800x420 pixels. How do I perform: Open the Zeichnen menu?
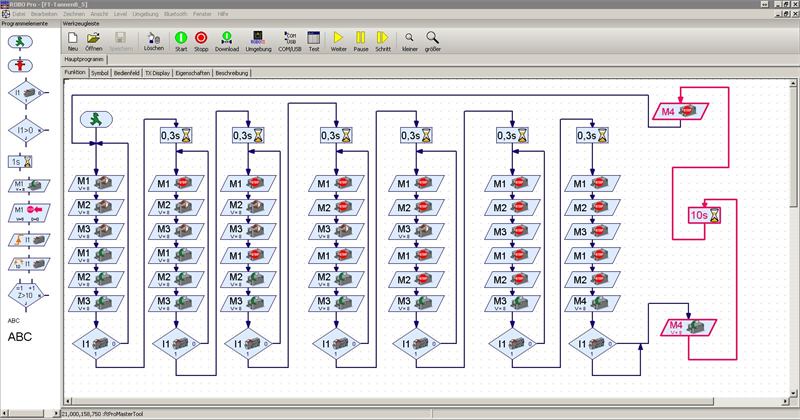coord(74,15)
